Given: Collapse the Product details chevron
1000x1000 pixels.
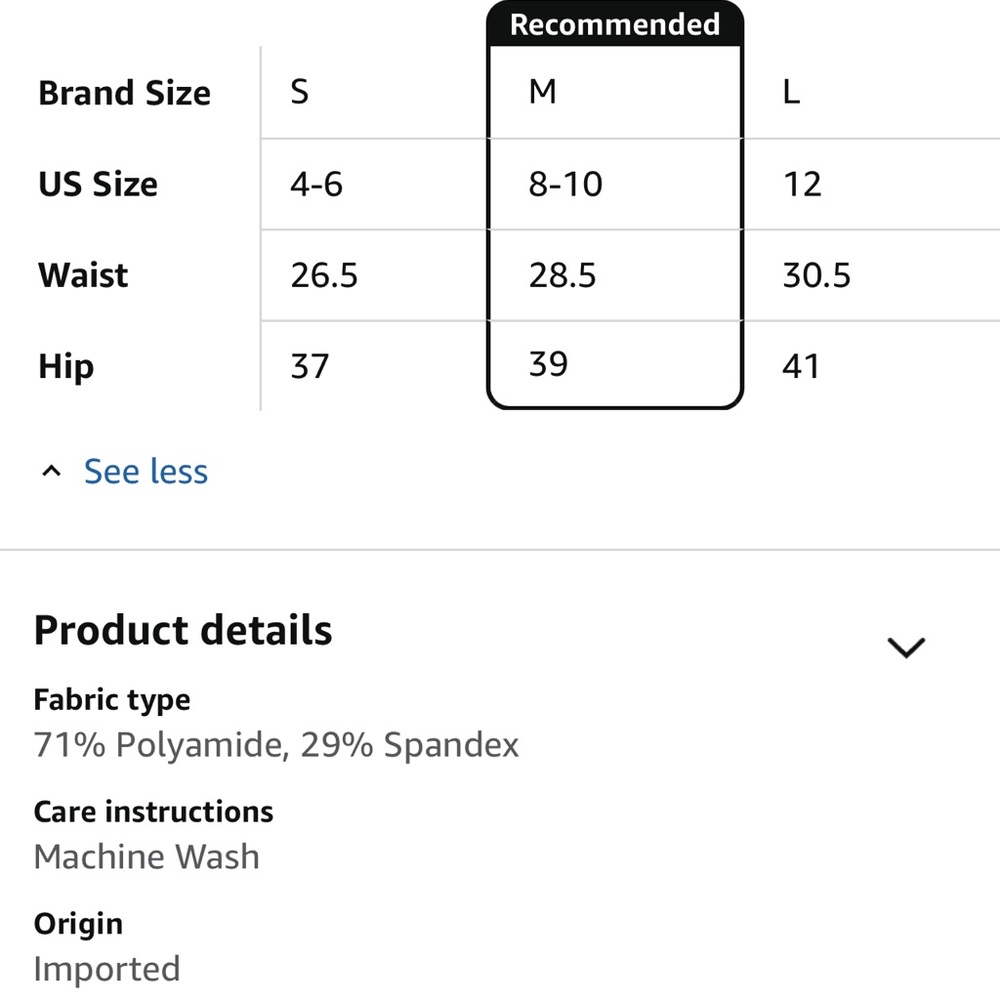Looking at the screenshot, I should [906, 647].
